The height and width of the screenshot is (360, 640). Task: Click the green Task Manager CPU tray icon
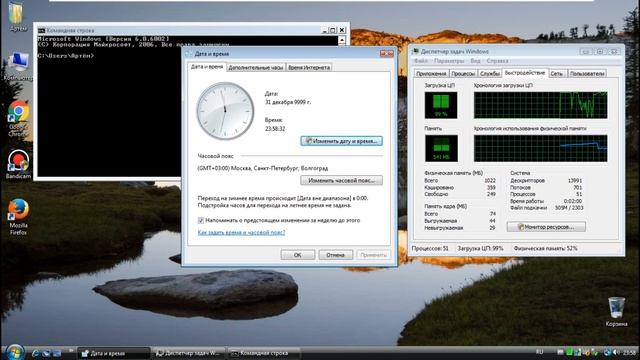tap(569, 353)
